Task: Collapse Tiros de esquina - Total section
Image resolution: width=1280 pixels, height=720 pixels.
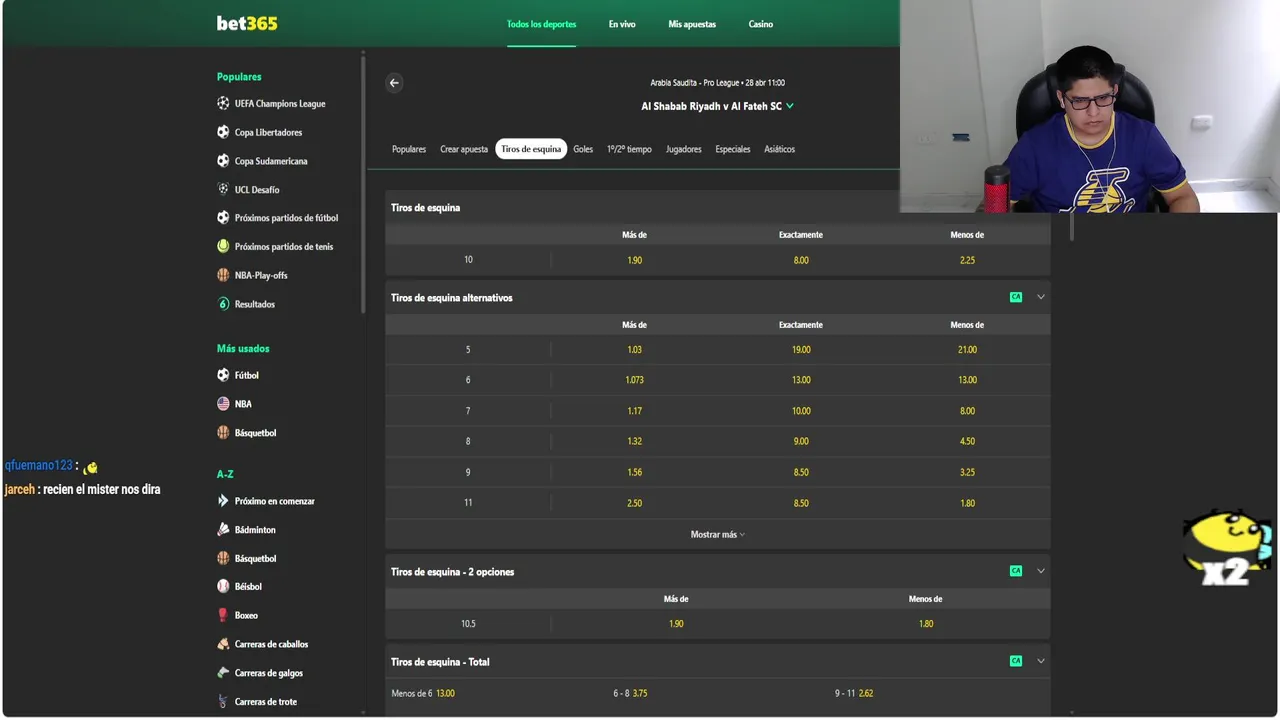Action: point(1041,661)
